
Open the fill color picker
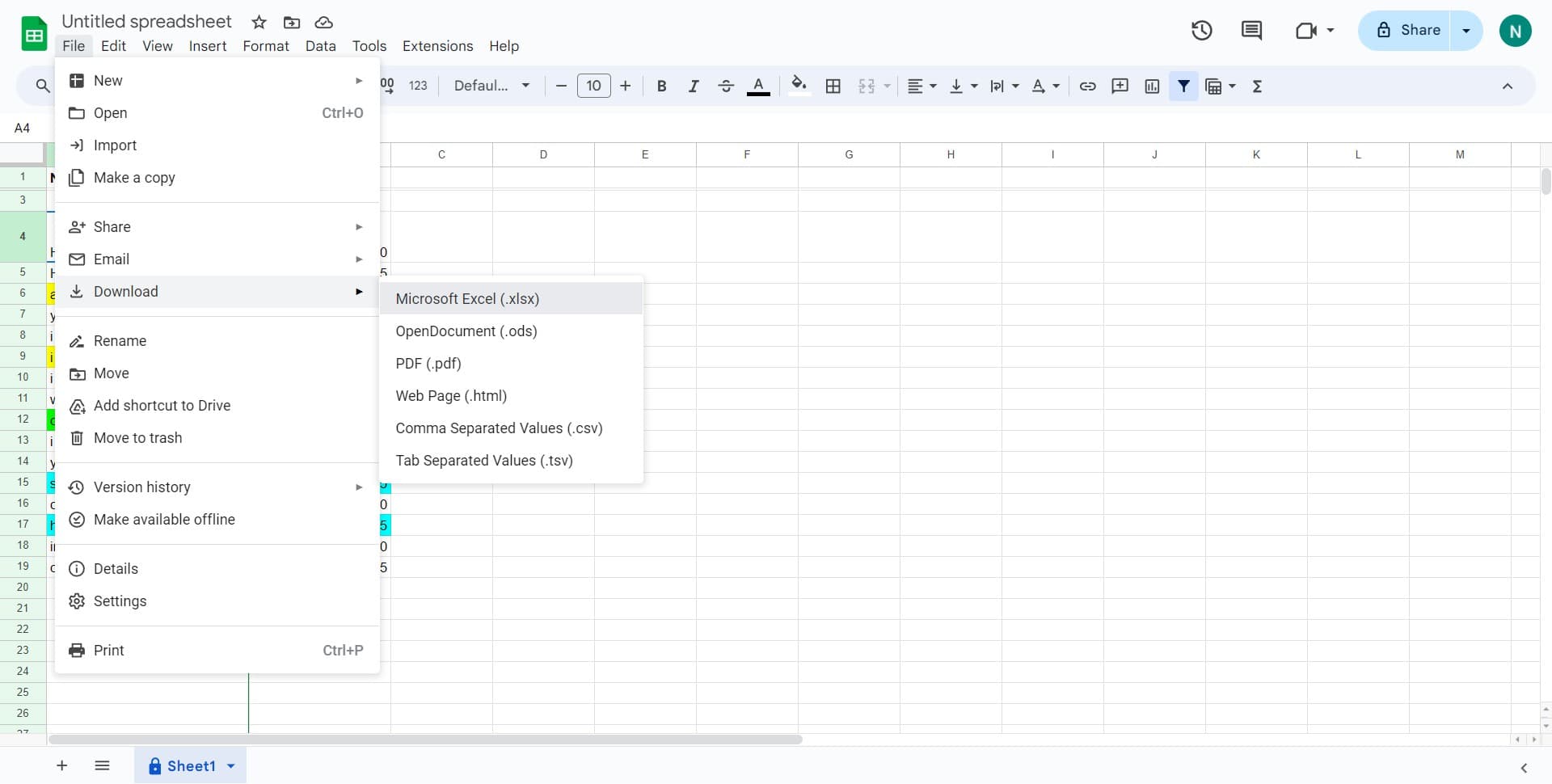(x=799, y=86)
